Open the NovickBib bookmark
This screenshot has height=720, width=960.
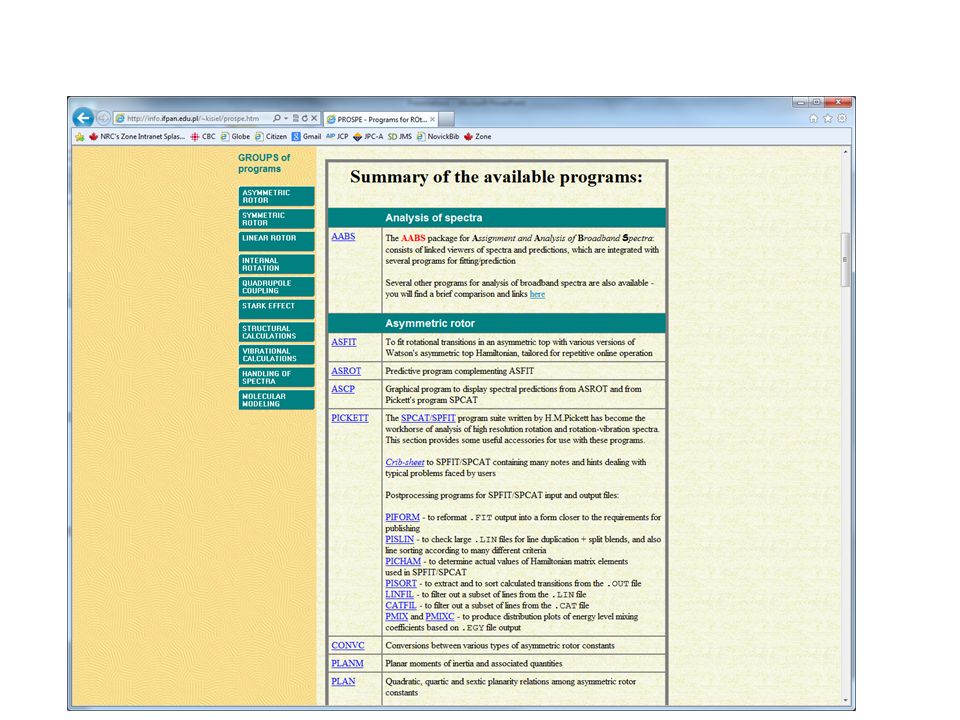point(438,137)
